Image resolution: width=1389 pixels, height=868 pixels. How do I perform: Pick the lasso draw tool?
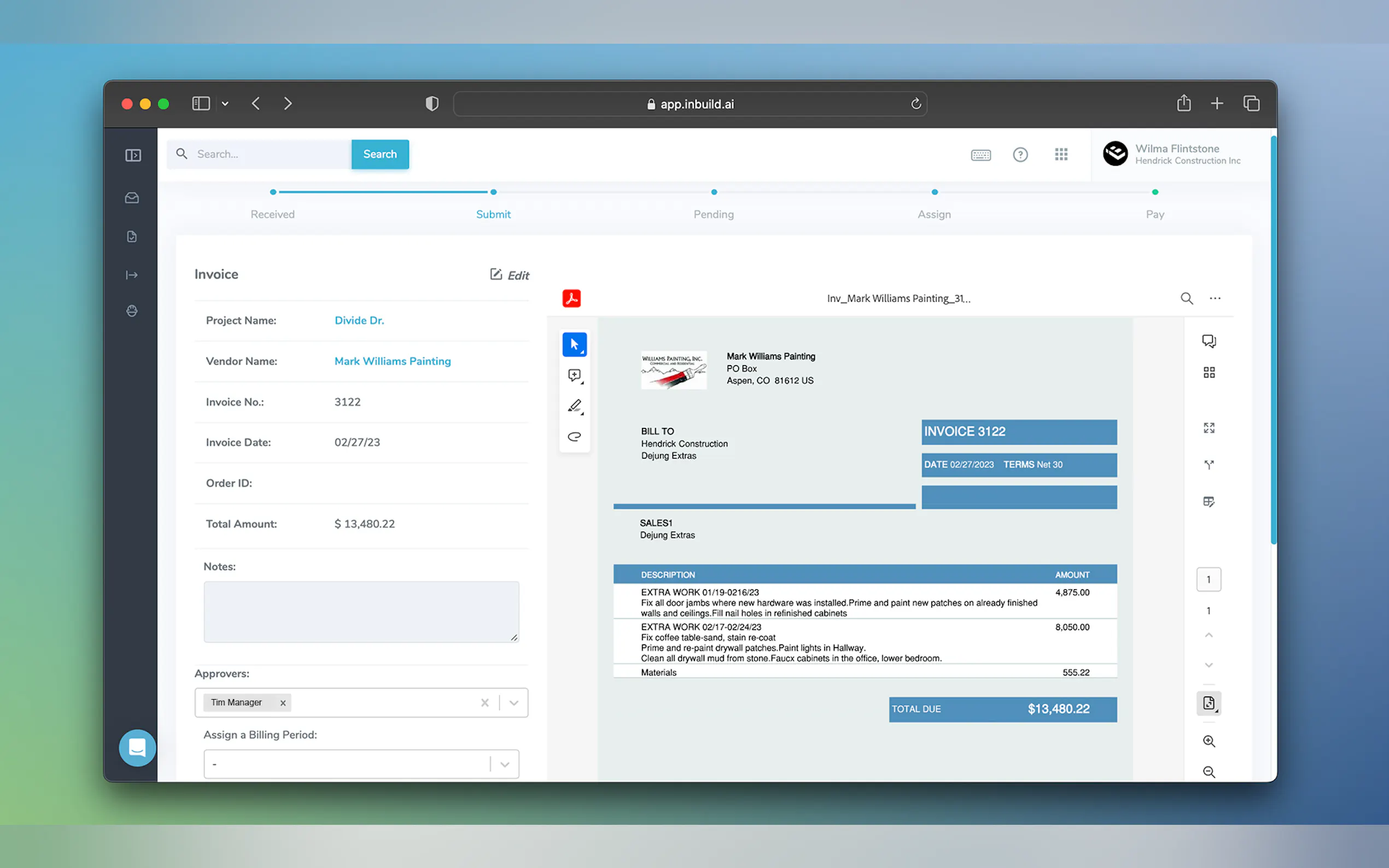point(574,437)
